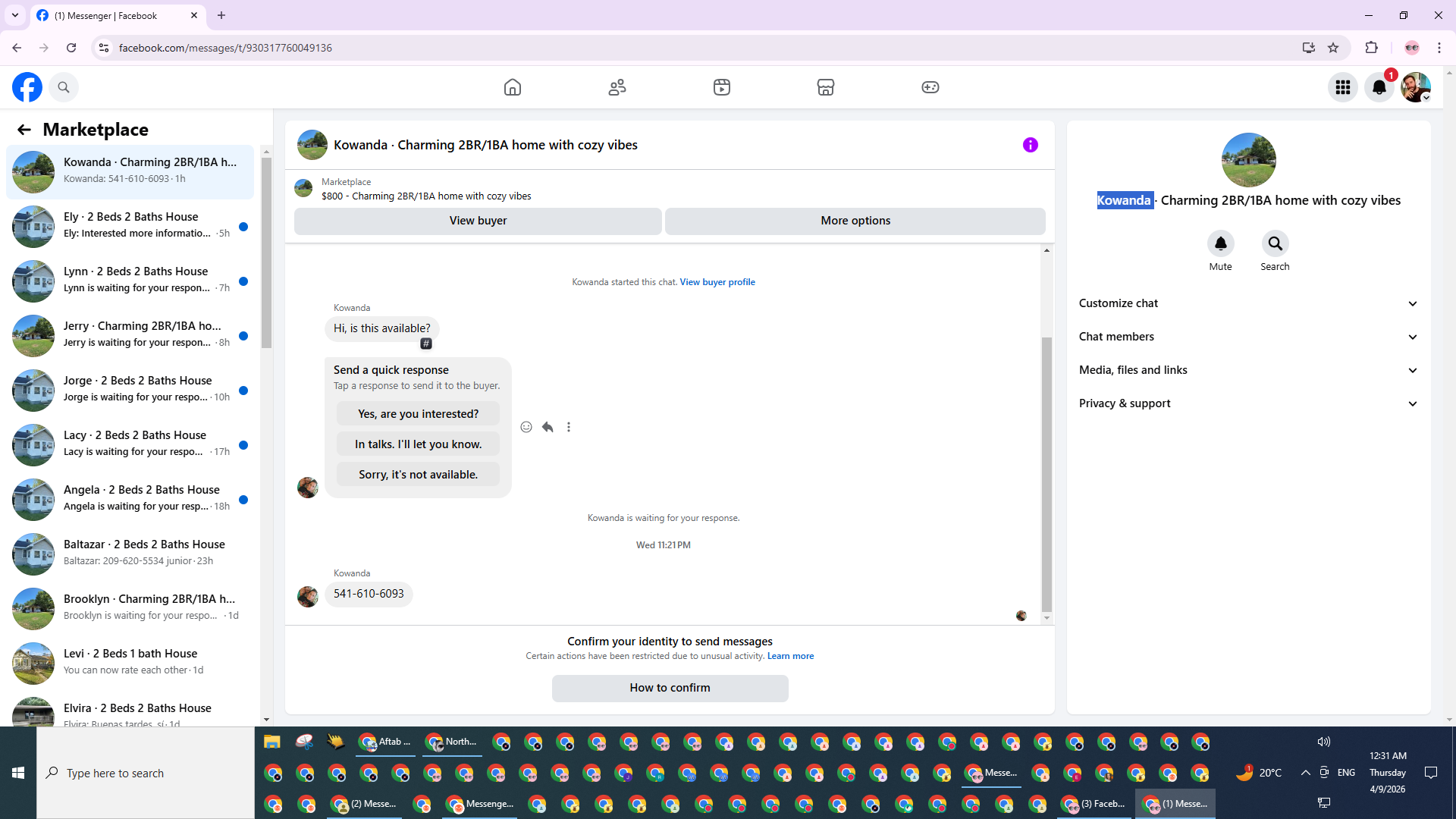Click the purple conversation info icon

[x=1030, y=145]
